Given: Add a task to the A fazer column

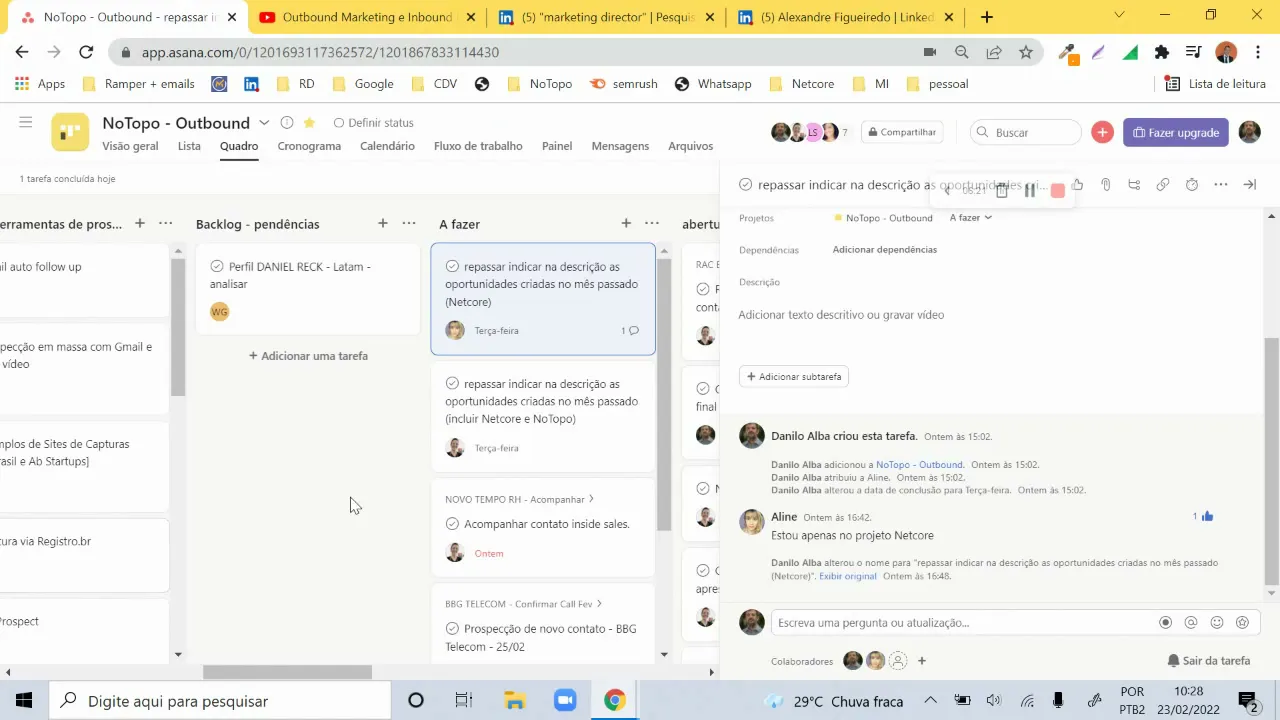Looking at the screenshot, I should point(626,224).
